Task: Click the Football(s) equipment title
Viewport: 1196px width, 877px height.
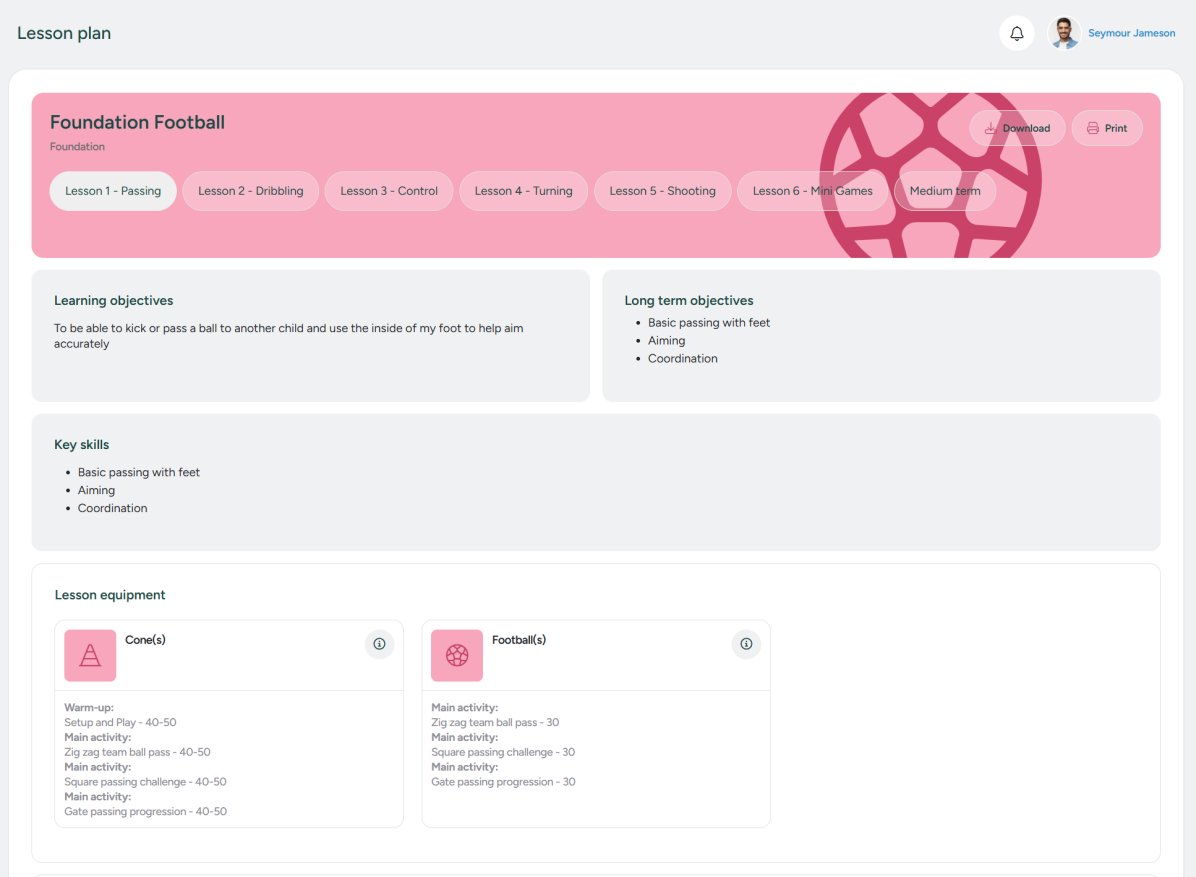Action: tap(519, 640)
